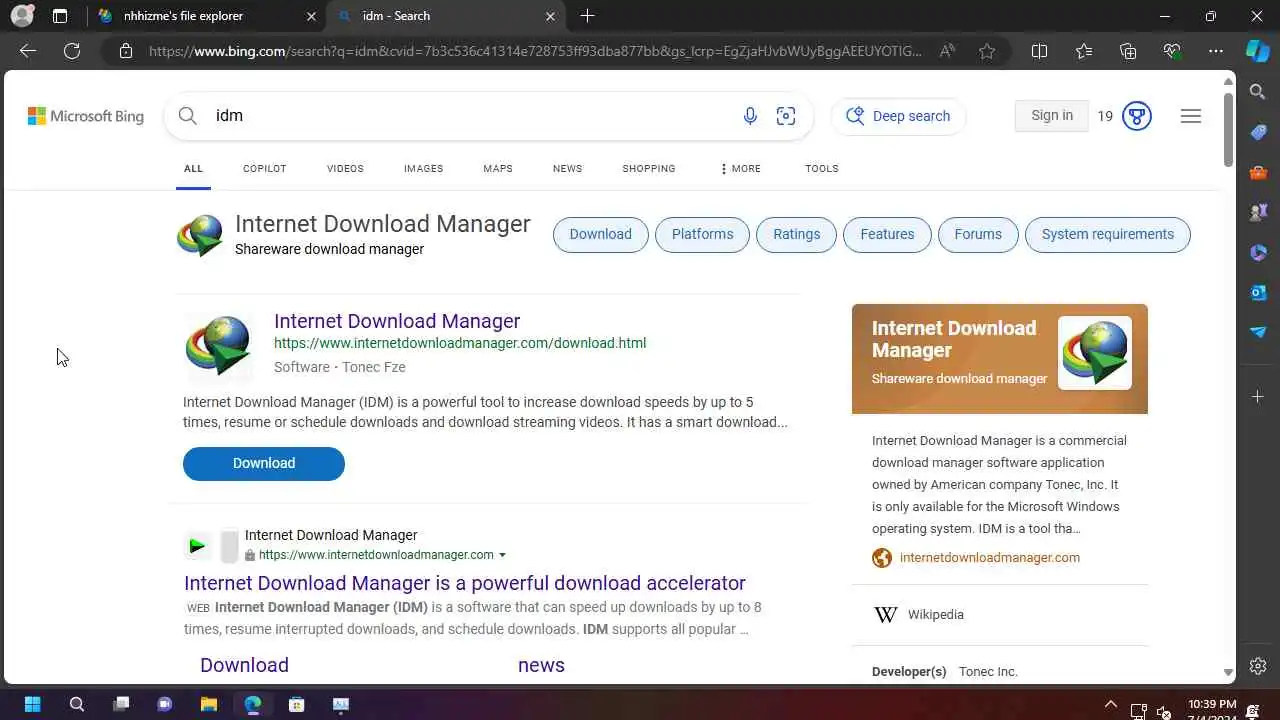
Task: Open internetdownloadmanager.com link in info panel
Action: click(990, 558)
